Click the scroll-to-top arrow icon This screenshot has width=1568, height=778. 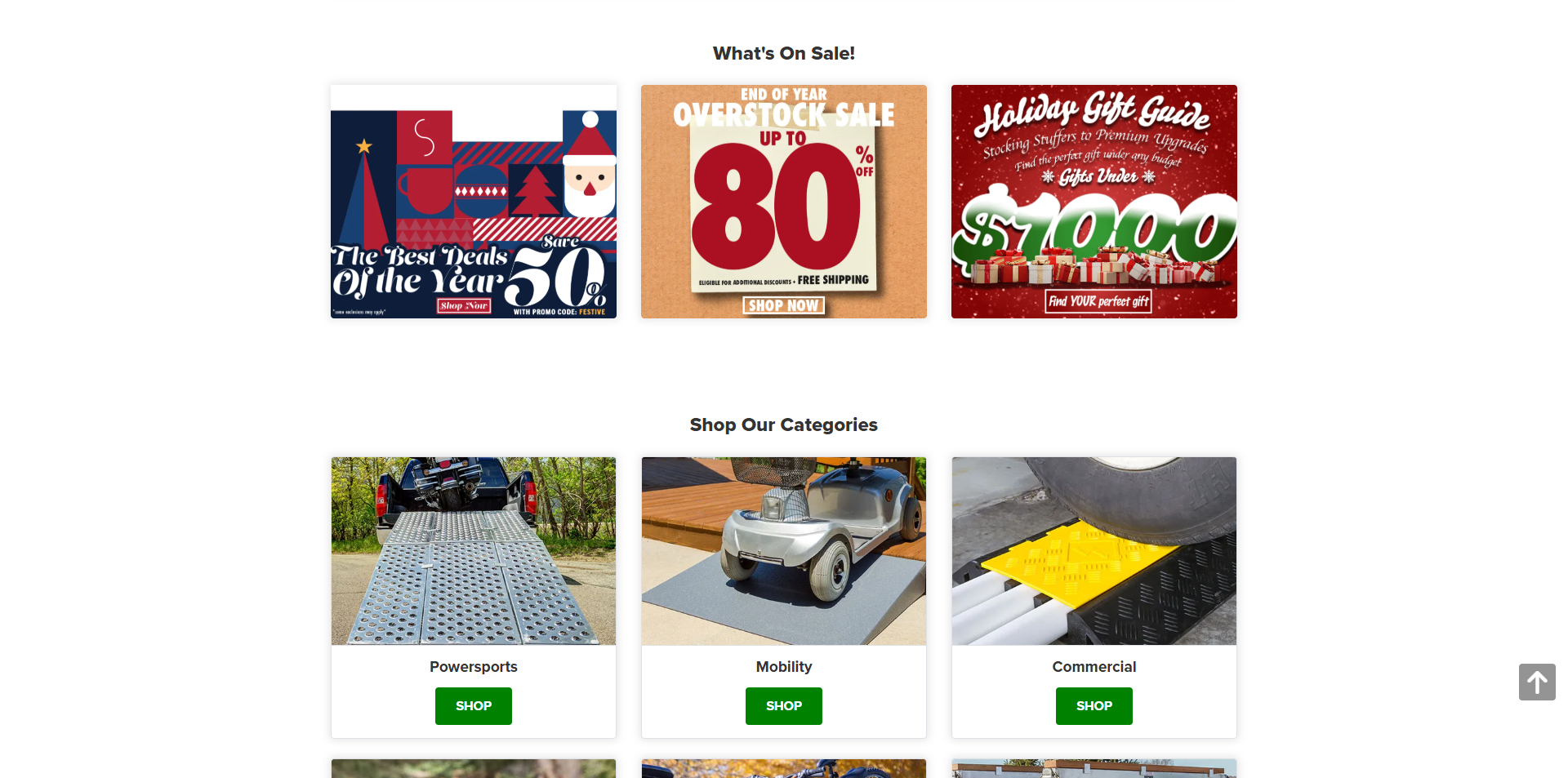pyautogui.click(x=1537, y=682)
